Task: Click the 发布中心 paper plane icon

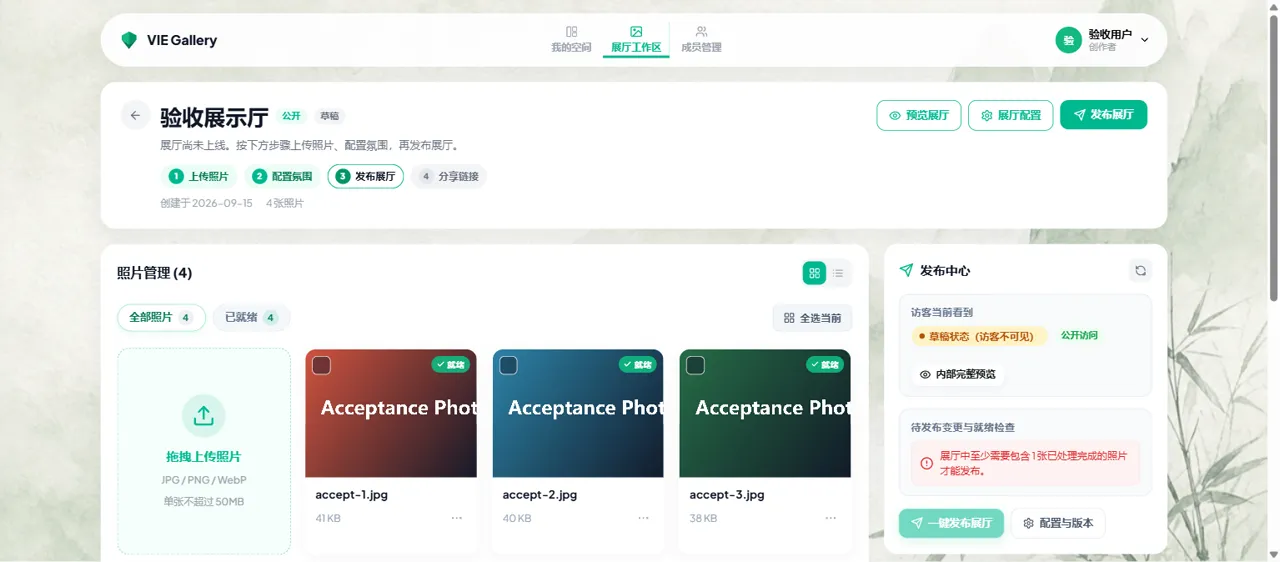Action: [906, 271]
